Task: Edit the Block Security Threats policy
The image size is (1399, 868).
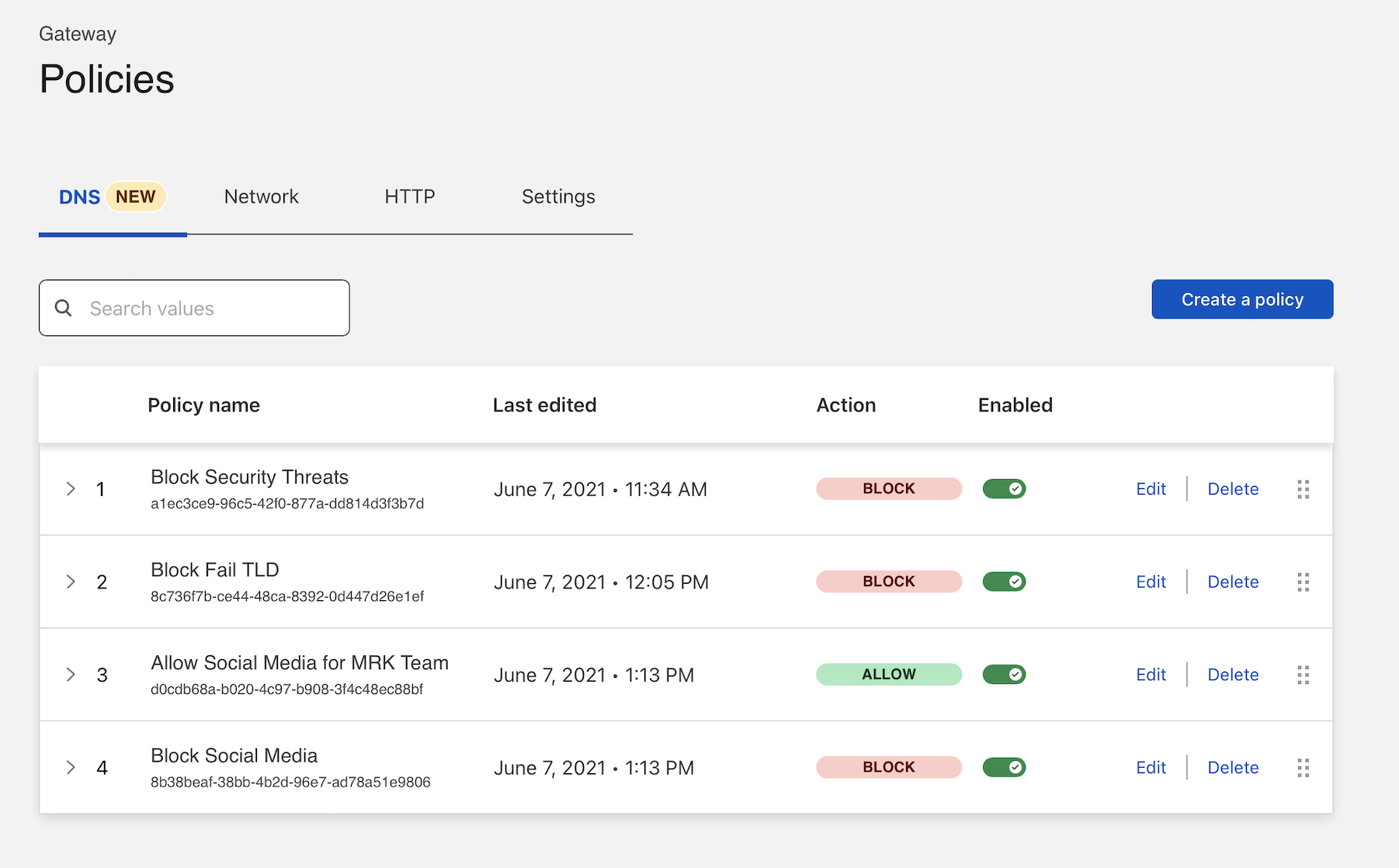Action: pos(1151,489)
